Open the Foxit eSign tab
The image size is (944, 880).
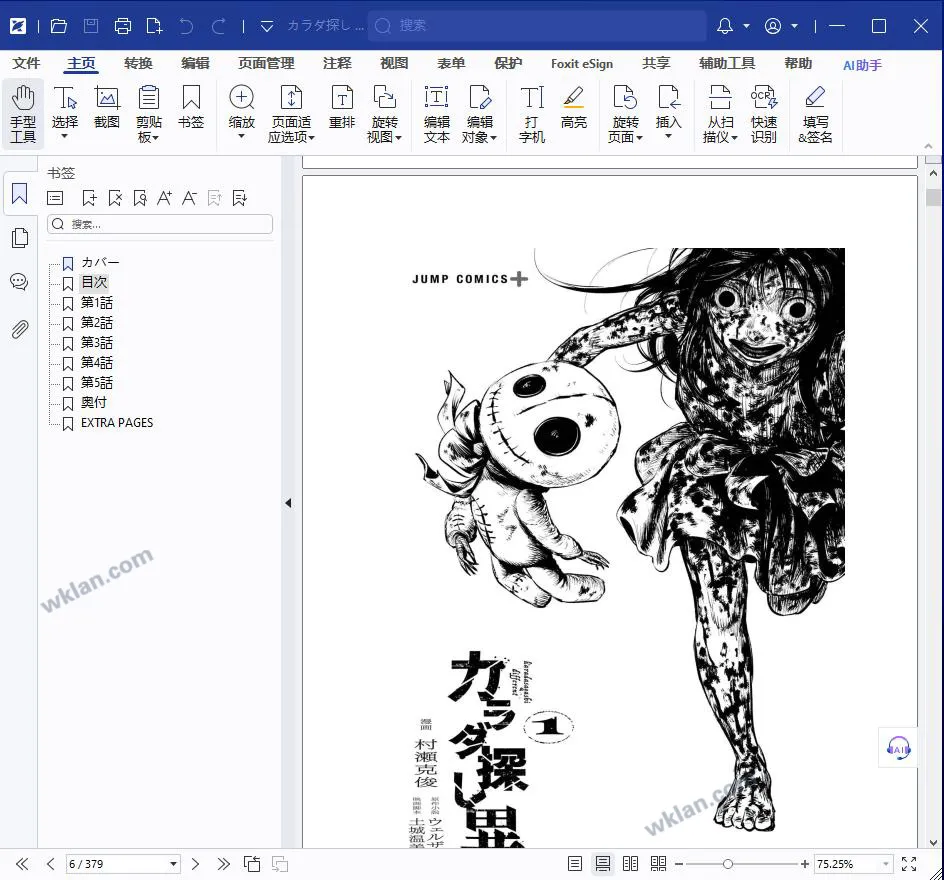pos(582,64)
